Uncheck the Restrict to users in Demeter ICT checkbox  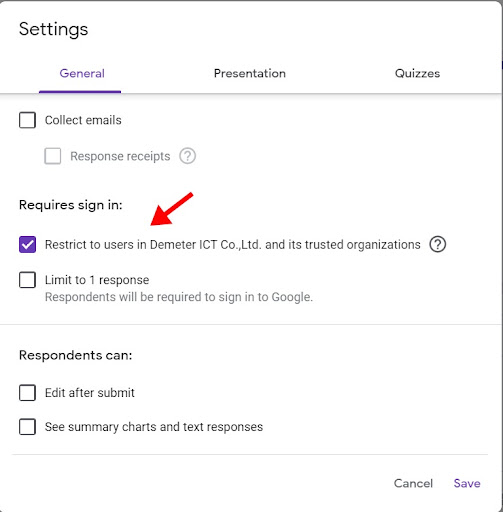27,244
